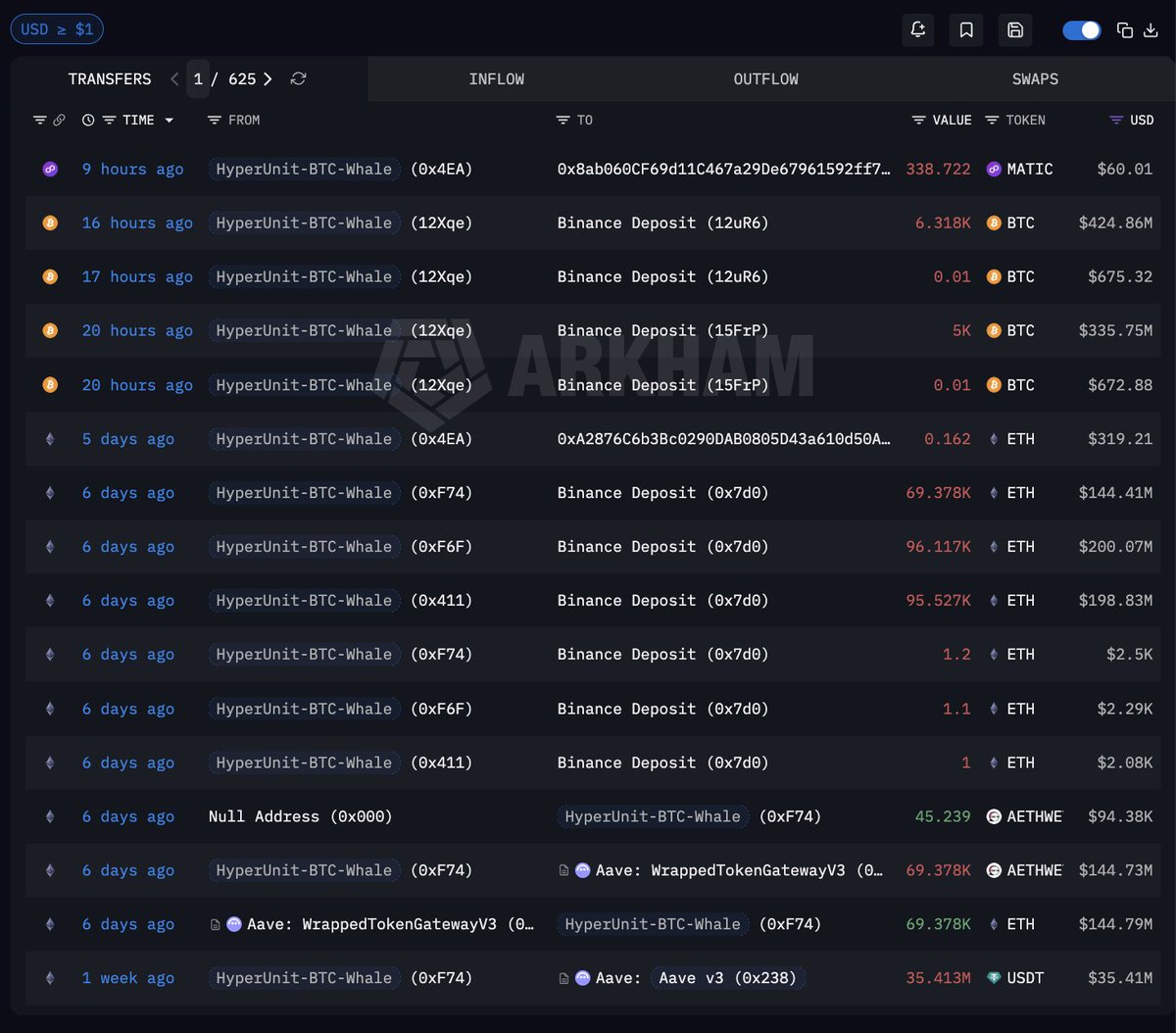Click the alert bell icon
This screenshot has height=1033, width=1176.
[x=918, y=30]
